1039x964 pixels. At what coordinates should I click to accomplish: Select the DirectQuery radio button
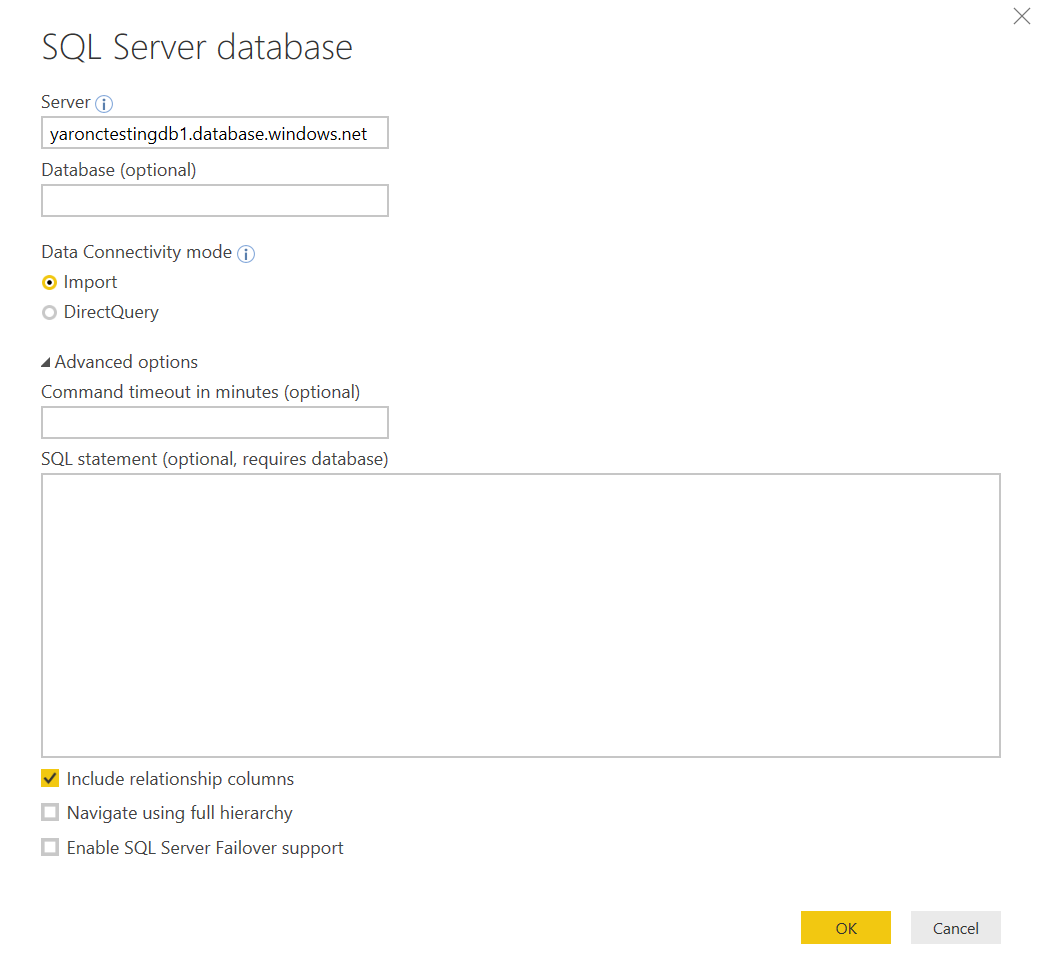[50, 313]
